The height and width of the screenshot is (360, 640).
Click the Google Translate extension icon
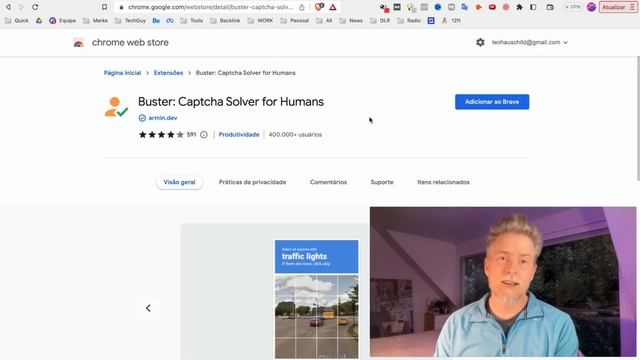[x=464, y=7]
